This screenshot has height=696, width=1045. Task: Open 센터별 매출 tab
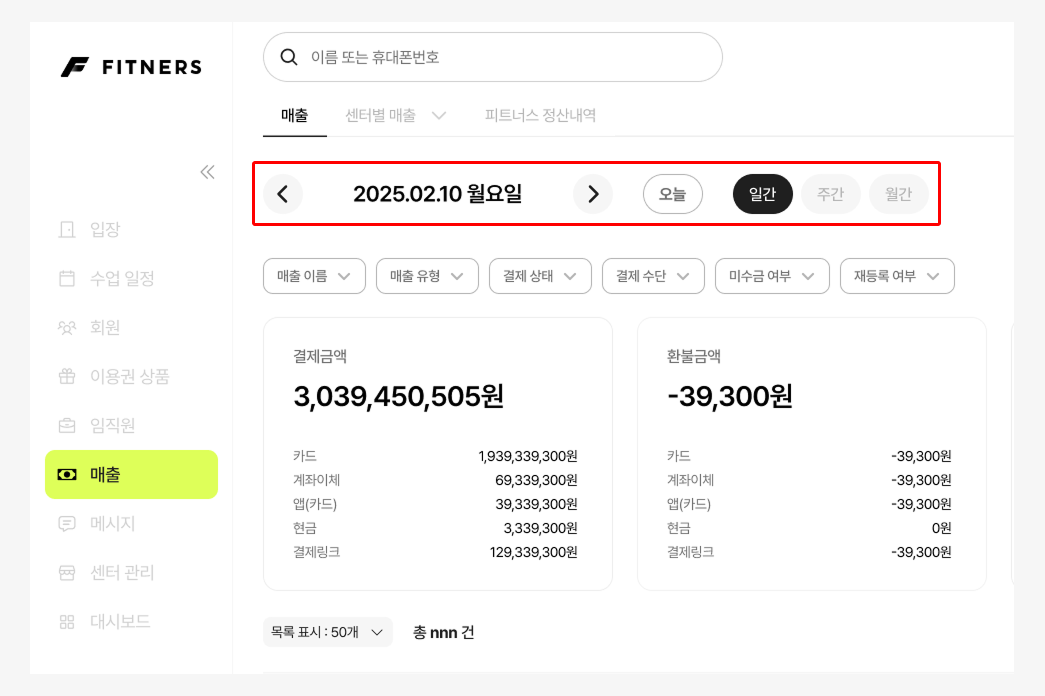pyautogui.click(x=395, y=115)
